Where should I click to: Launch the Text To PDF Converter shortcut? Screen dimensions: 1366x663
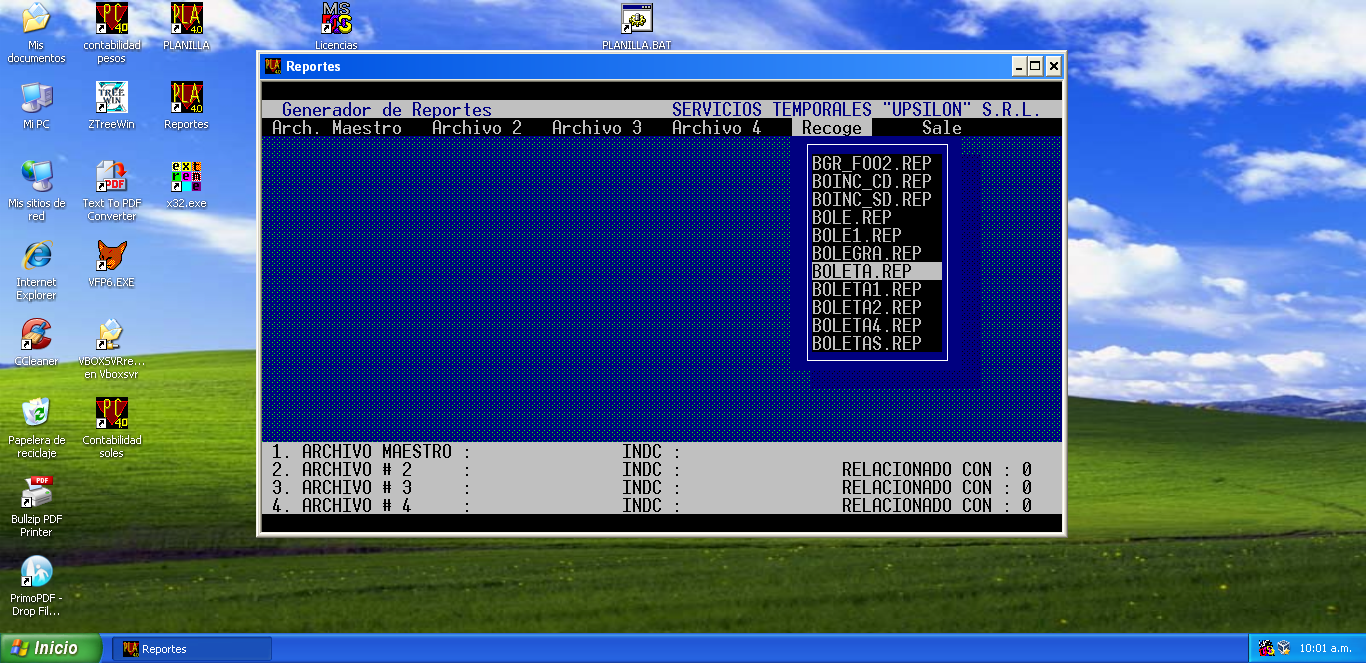point(112,190)
